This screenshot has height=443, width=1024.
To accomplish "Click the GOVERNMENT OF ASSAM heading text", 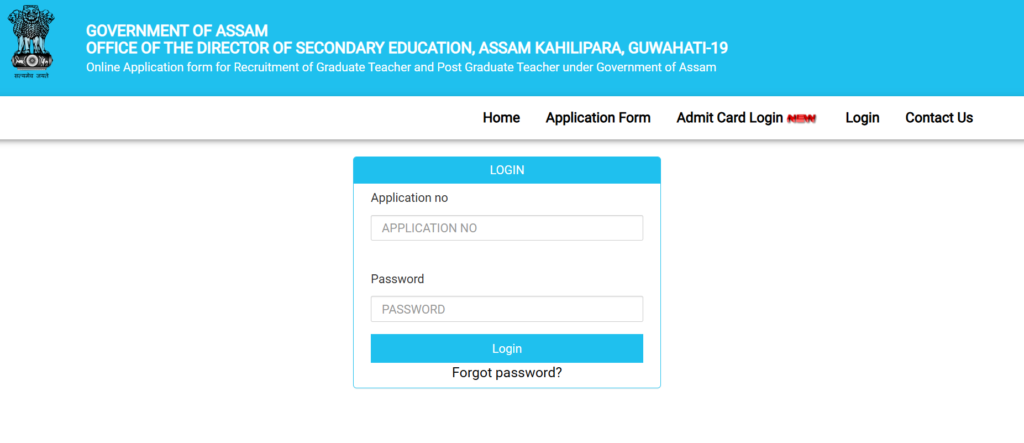I will 177,31.
